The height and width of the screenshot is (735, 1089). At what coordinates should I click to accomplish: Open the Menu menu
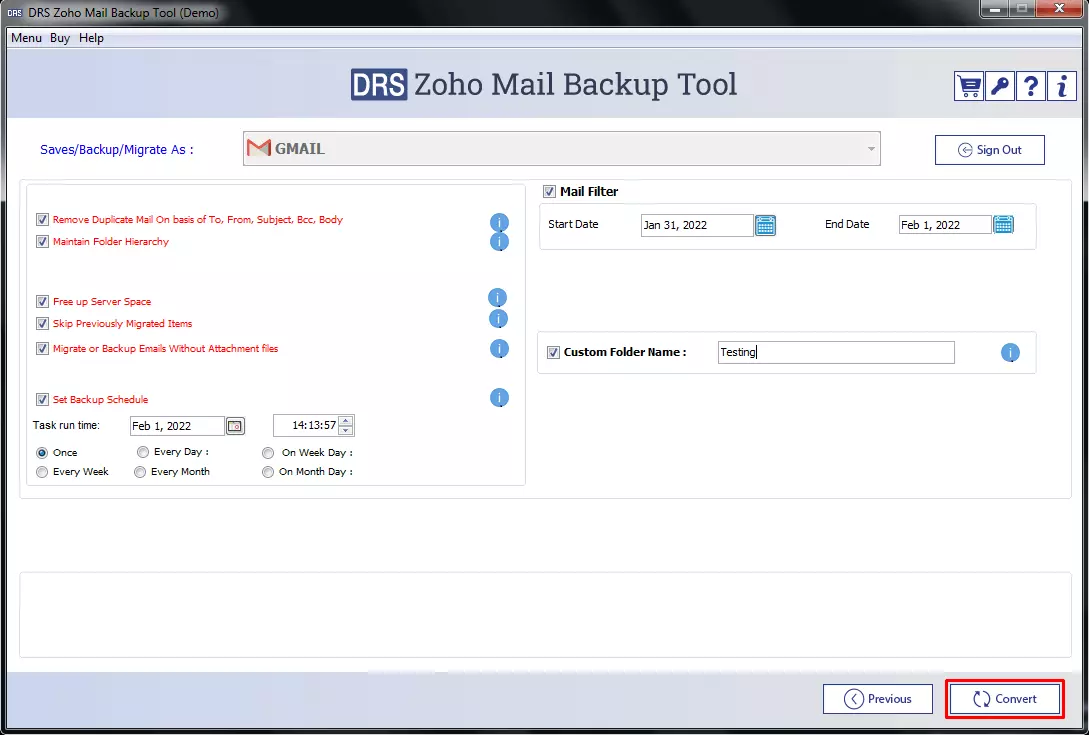26,38
